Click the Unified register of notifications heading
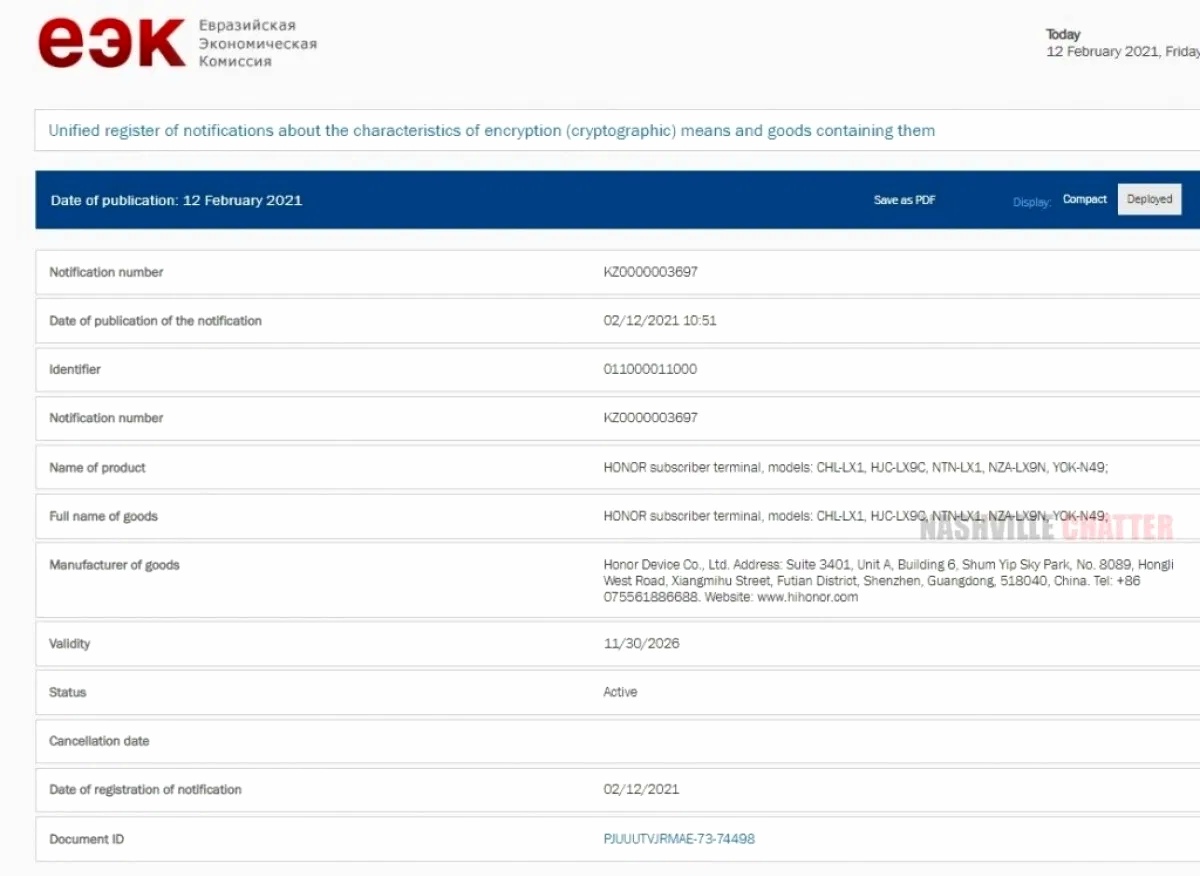This screenshot has height=876, width=1200. 491,131
